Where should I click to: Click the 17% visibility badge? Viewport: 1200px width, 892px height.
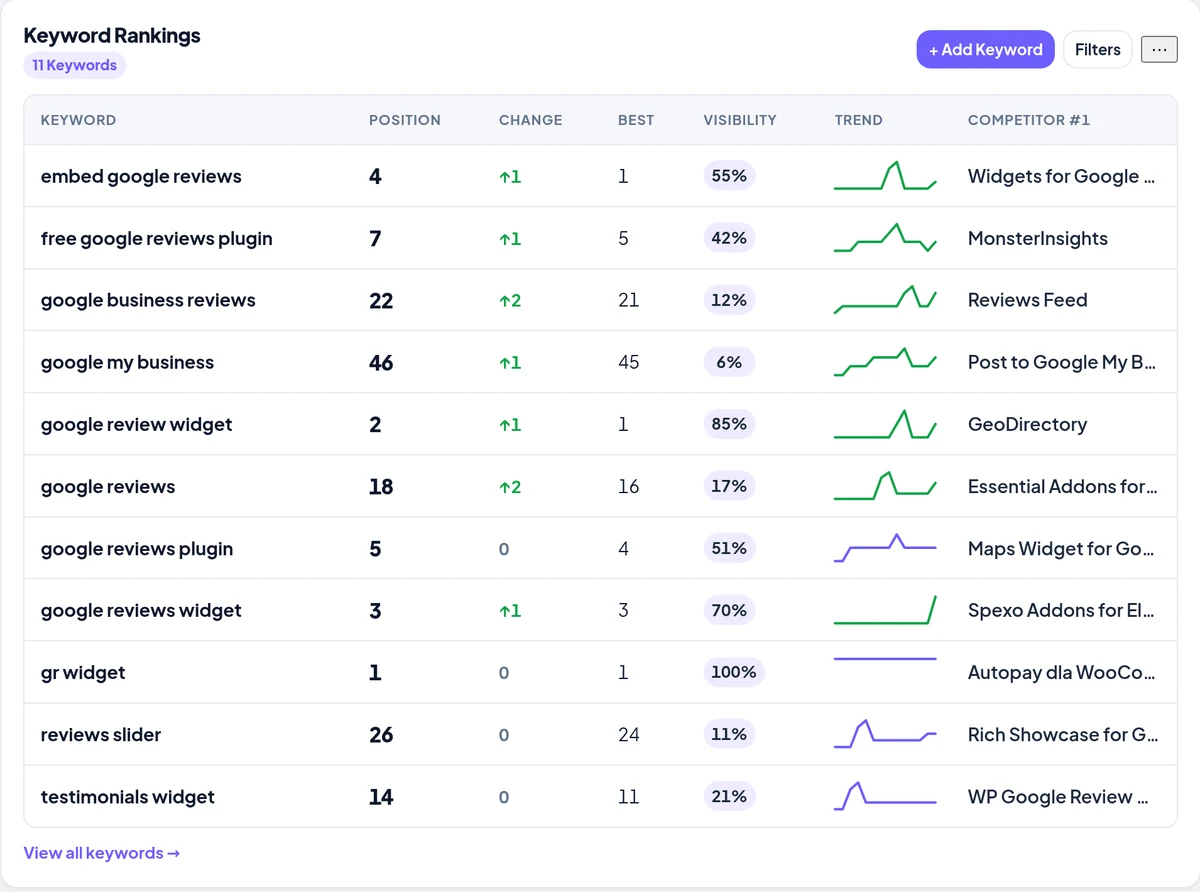tap(729, 486)
